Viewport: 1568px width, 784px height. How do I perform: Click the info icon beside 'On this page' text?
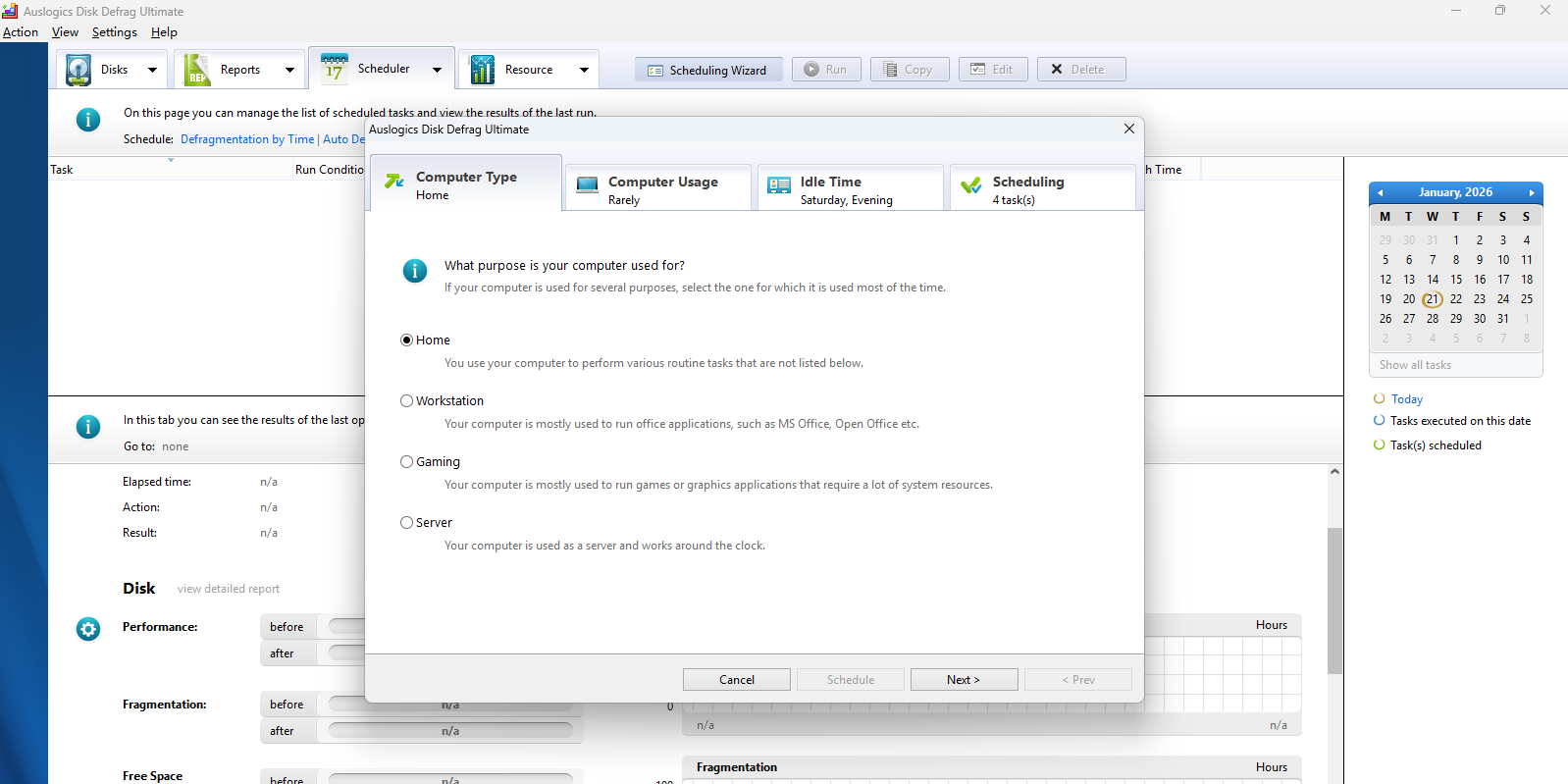pos(88,120)
